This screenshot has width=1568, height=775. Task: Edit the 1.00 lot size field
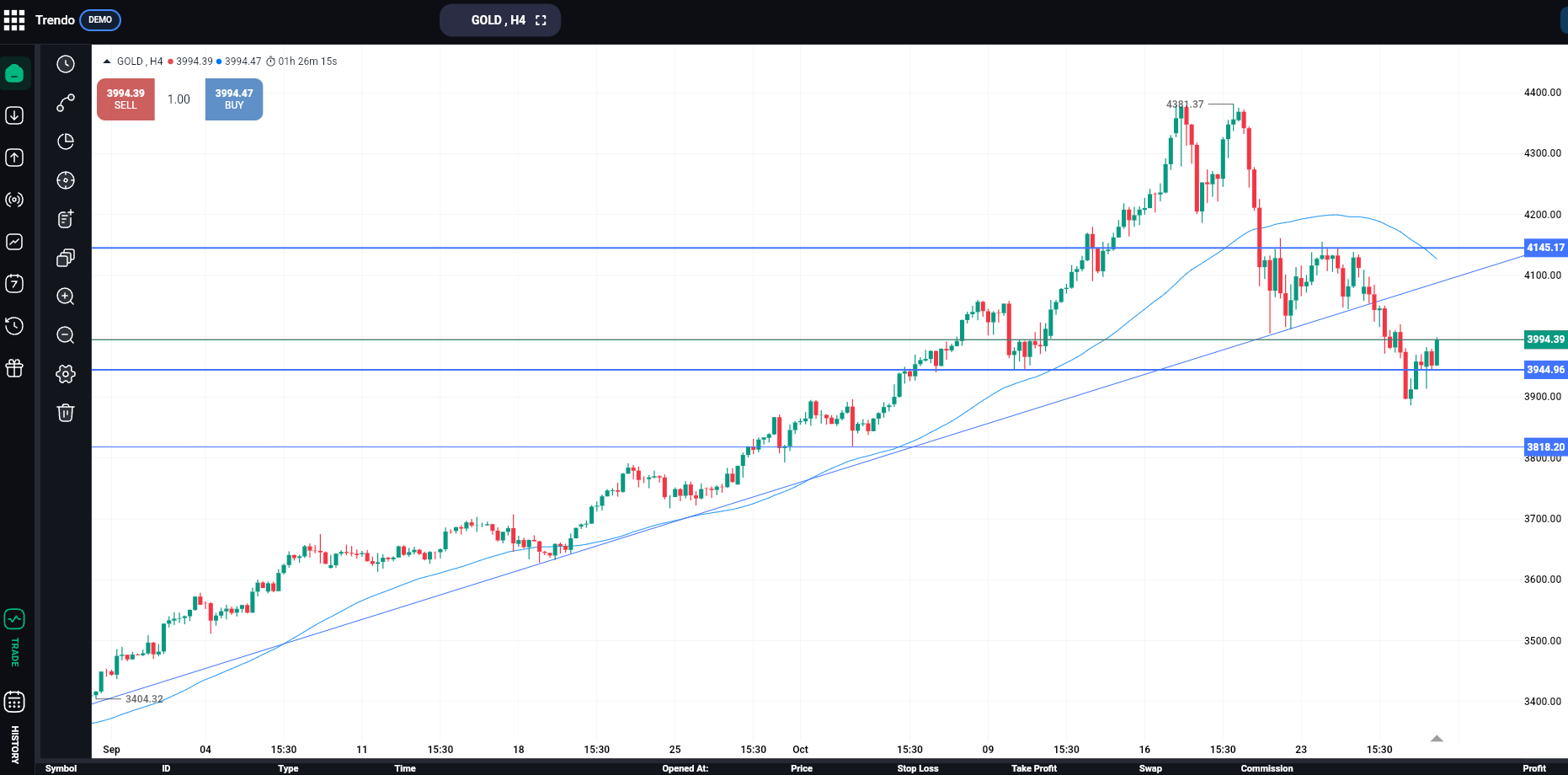point(179,99)
